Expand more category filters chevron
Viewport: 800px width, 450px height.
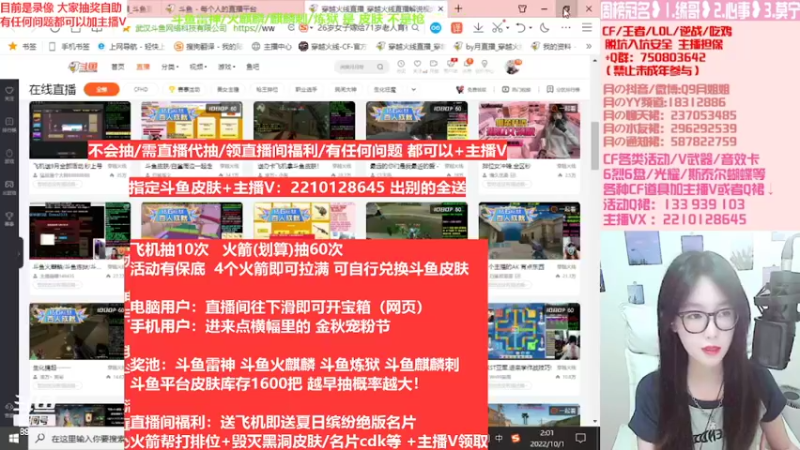point(413,89)
